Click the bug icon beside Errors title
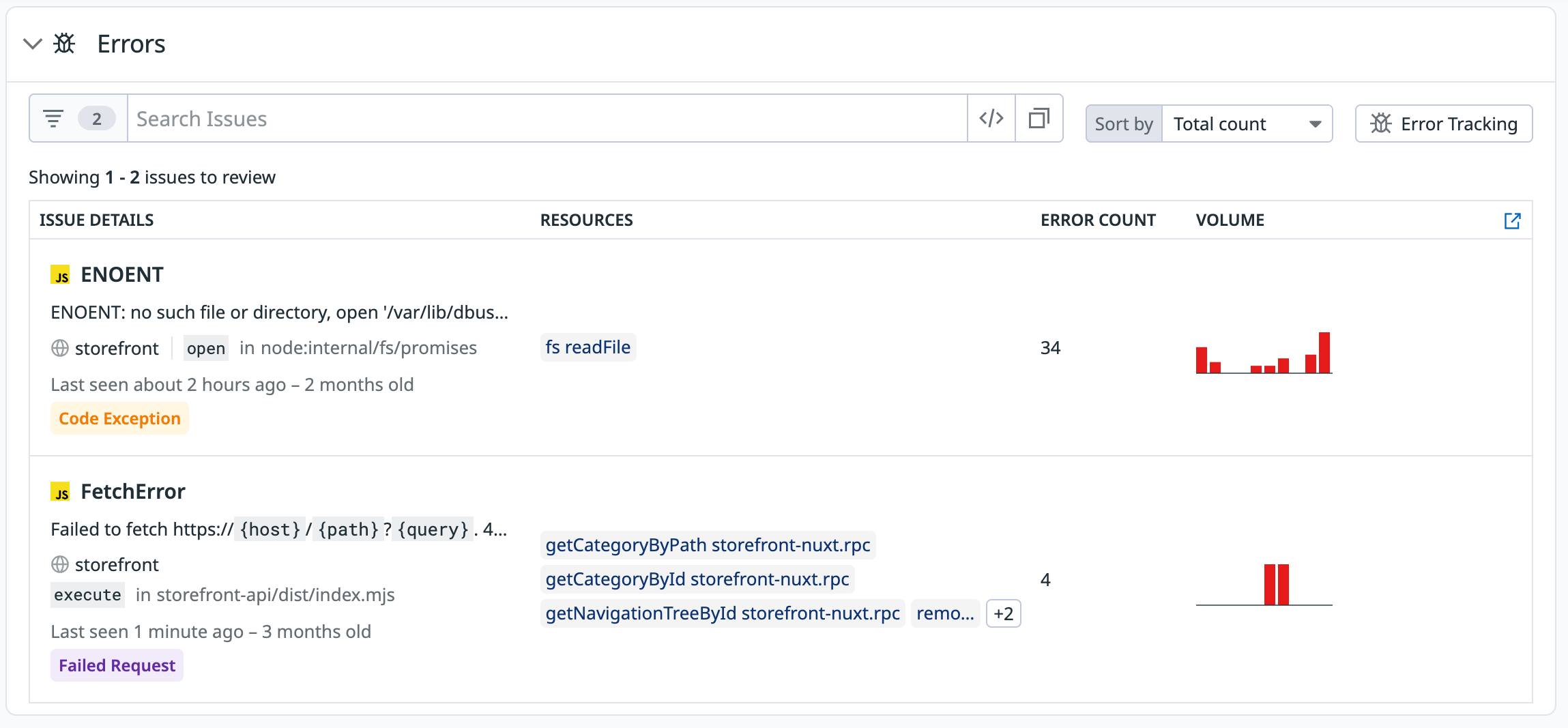The image size is (1568, 728). coord(65,44)
